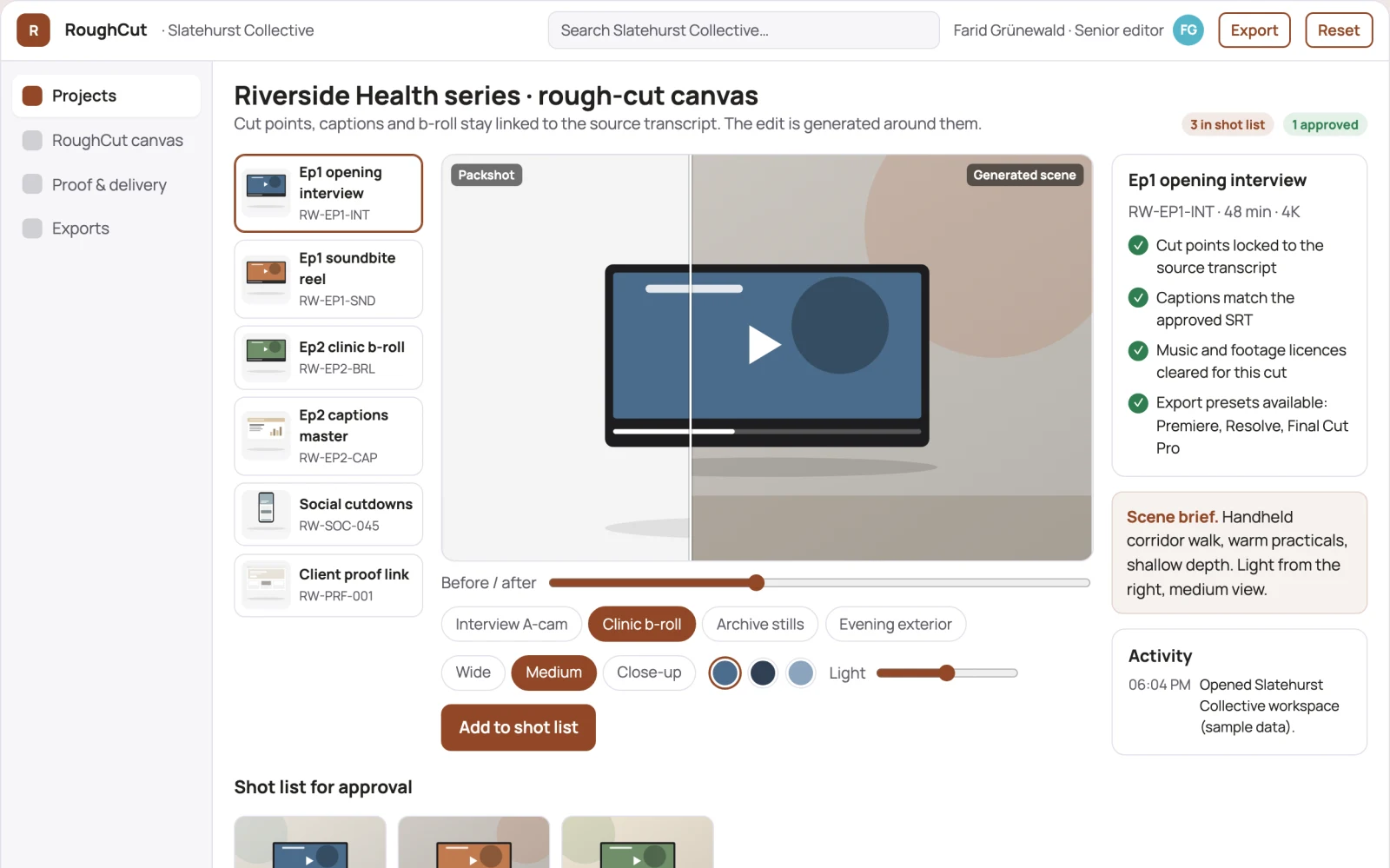Pick the dark navy color swatch

pyautogui.click(x=763, y=673)
